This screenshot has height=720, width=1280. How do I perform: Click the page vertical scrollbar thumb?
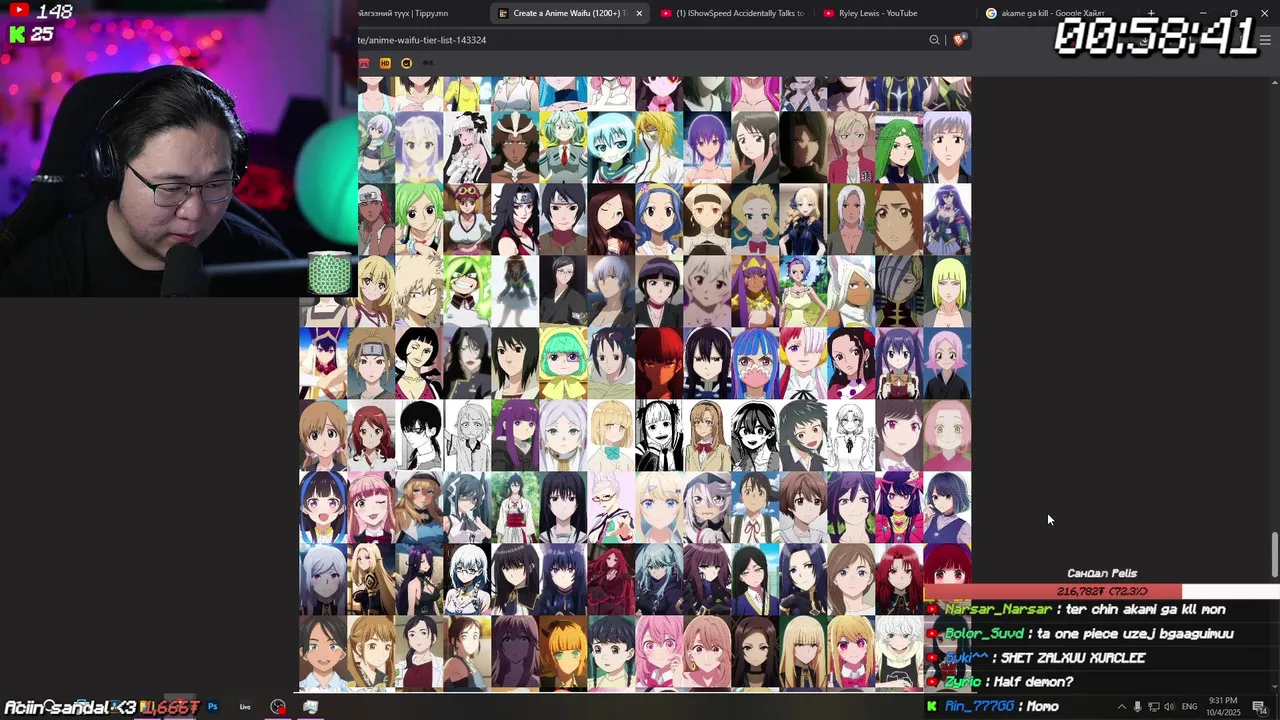point(1274,555)
